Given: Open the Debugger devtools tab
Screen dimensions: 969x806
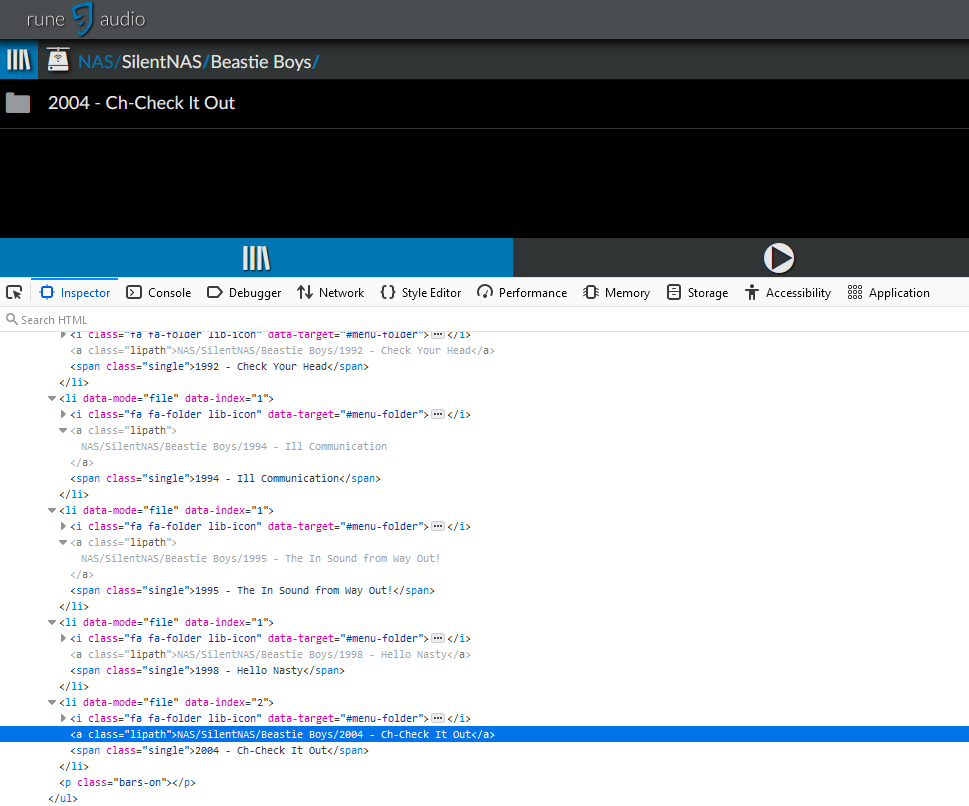Looking at the screenshot, I should [244, 292].
